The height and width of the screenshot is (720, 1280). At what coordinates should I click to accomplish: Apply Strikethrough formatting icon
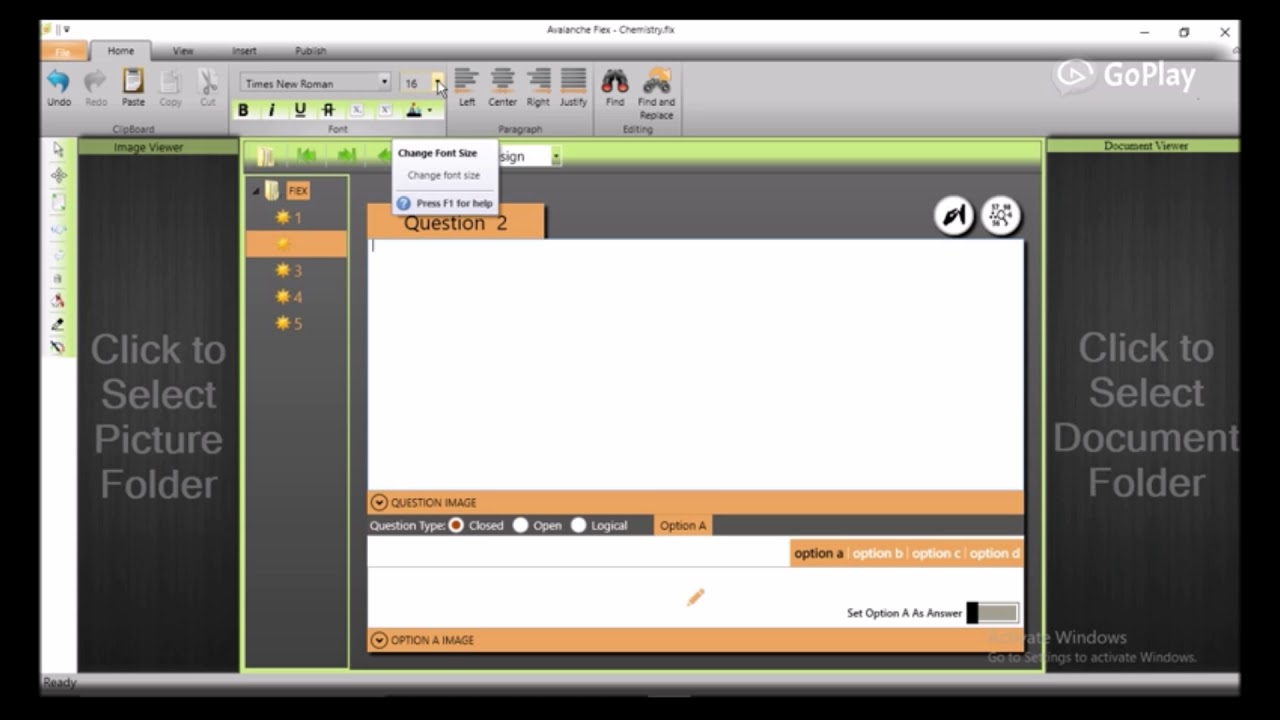(328, 110)
